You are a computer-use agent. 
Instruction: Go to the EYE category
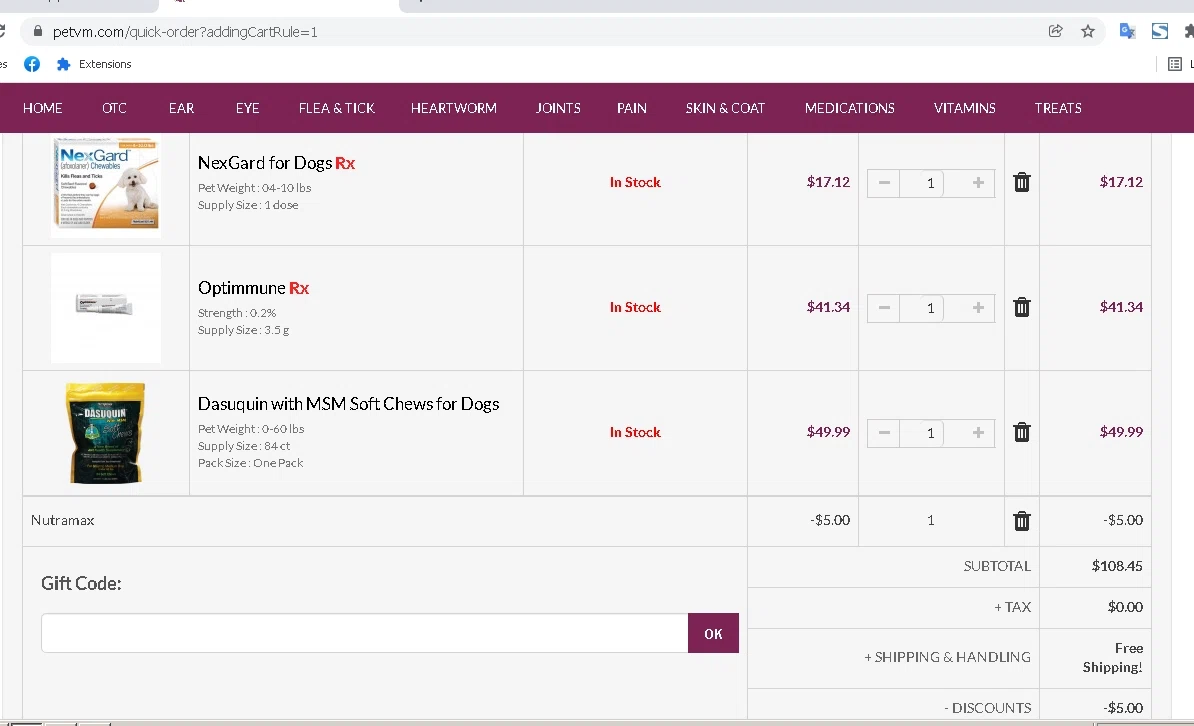click(x=247, y=108)
